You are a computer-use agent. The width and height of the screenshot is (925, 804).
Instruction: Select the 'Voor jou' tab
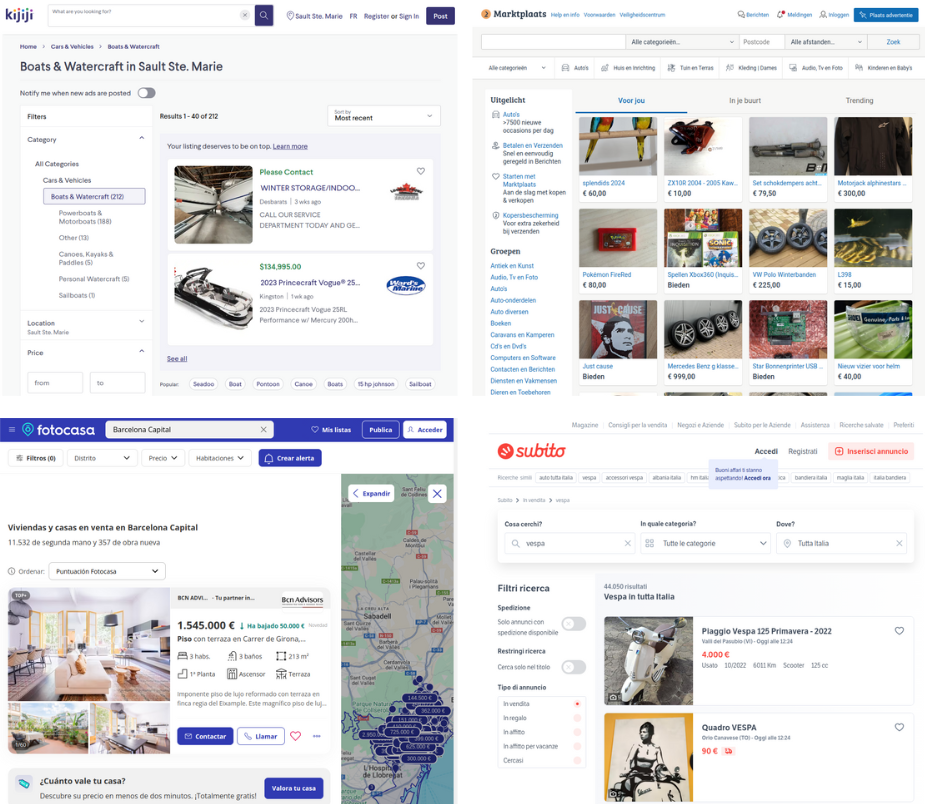tap(631, 101)
